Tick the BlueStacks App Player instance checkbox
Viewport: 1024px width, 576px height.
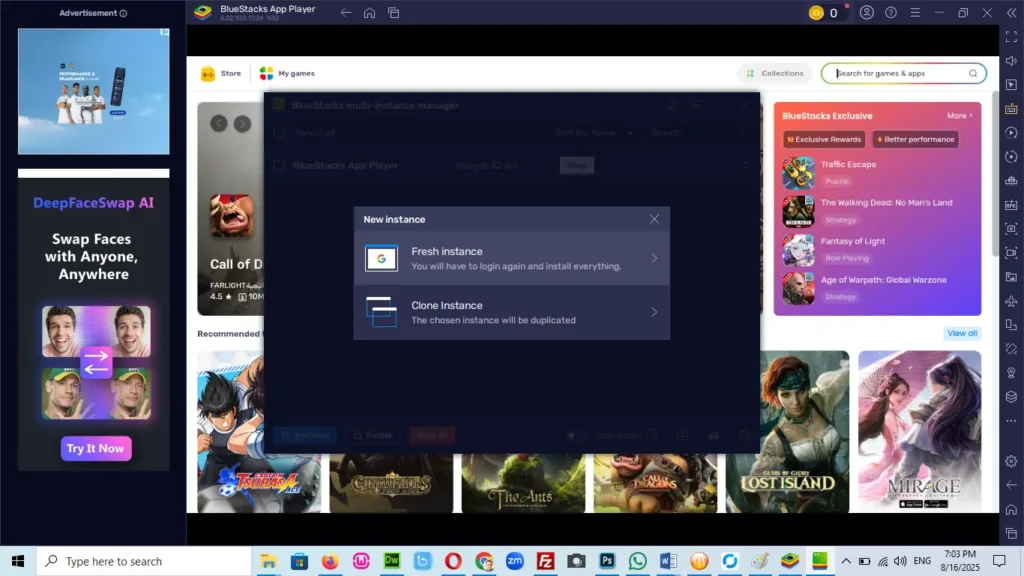pyautogui.click(x=280, y=166)
